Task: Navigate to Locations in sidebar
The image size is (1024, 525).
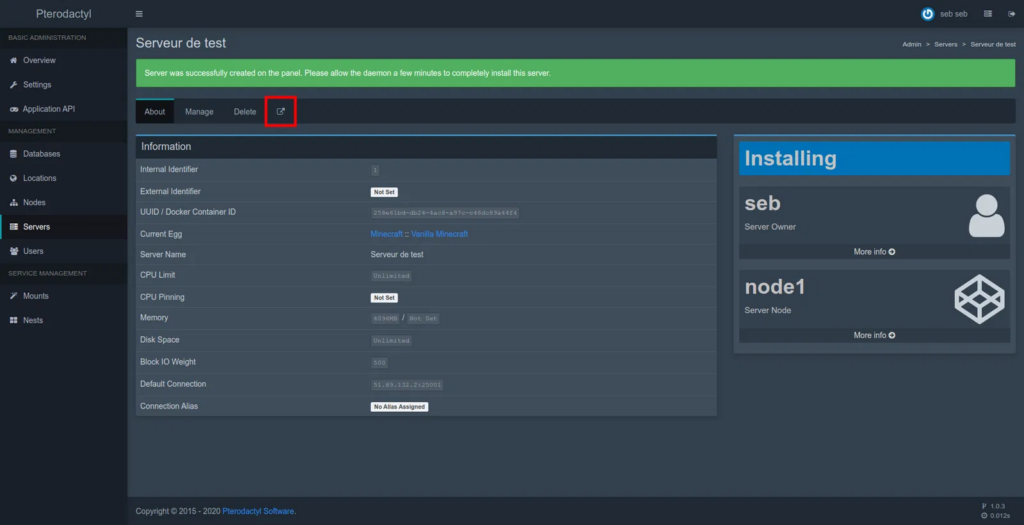Action: pos(40,178)
